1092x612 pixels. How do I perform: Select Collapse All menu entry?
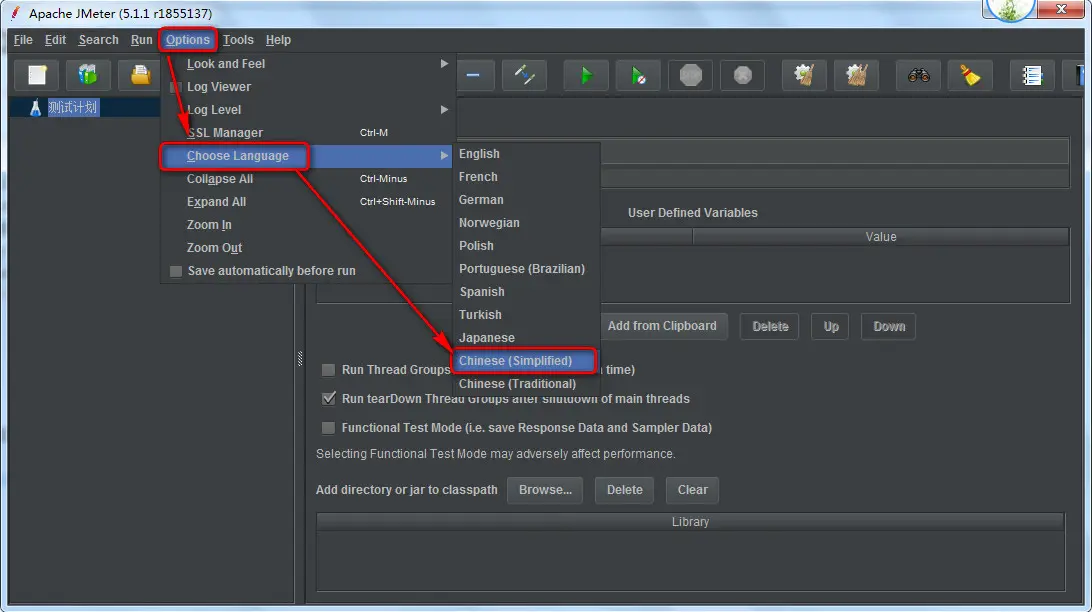308,178
